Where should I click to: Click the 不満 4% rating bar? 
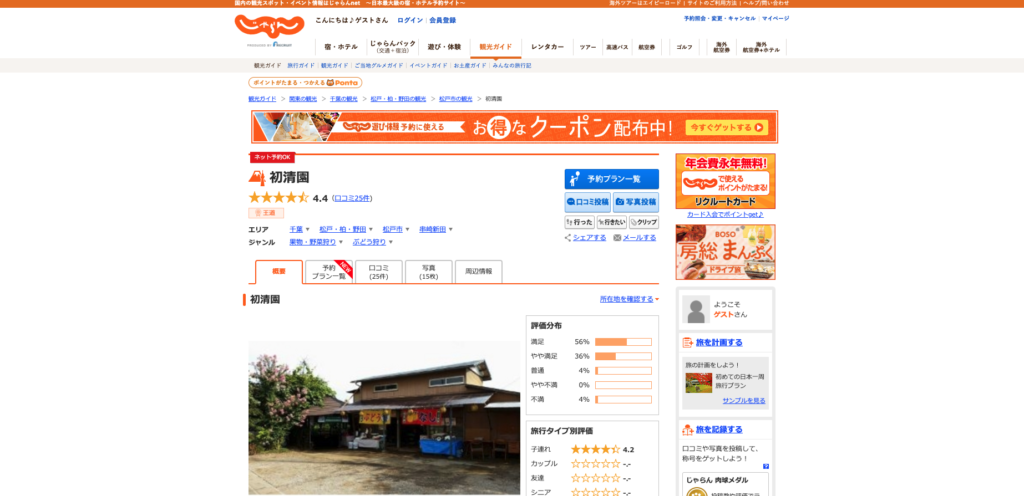click(623, 399)
